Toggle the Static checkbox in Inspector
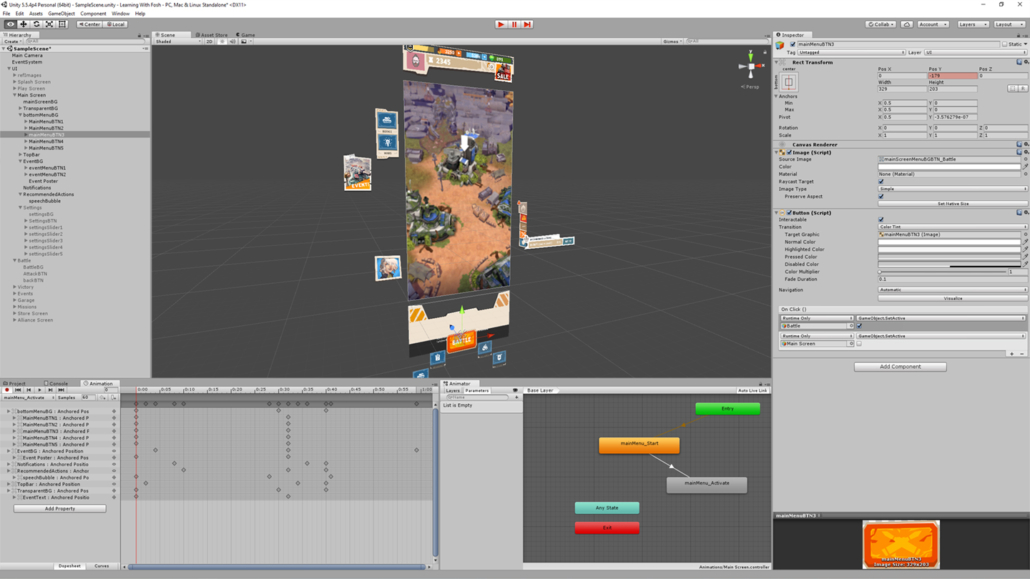Screen dimensions: 1030x579 click(1004, 44)
